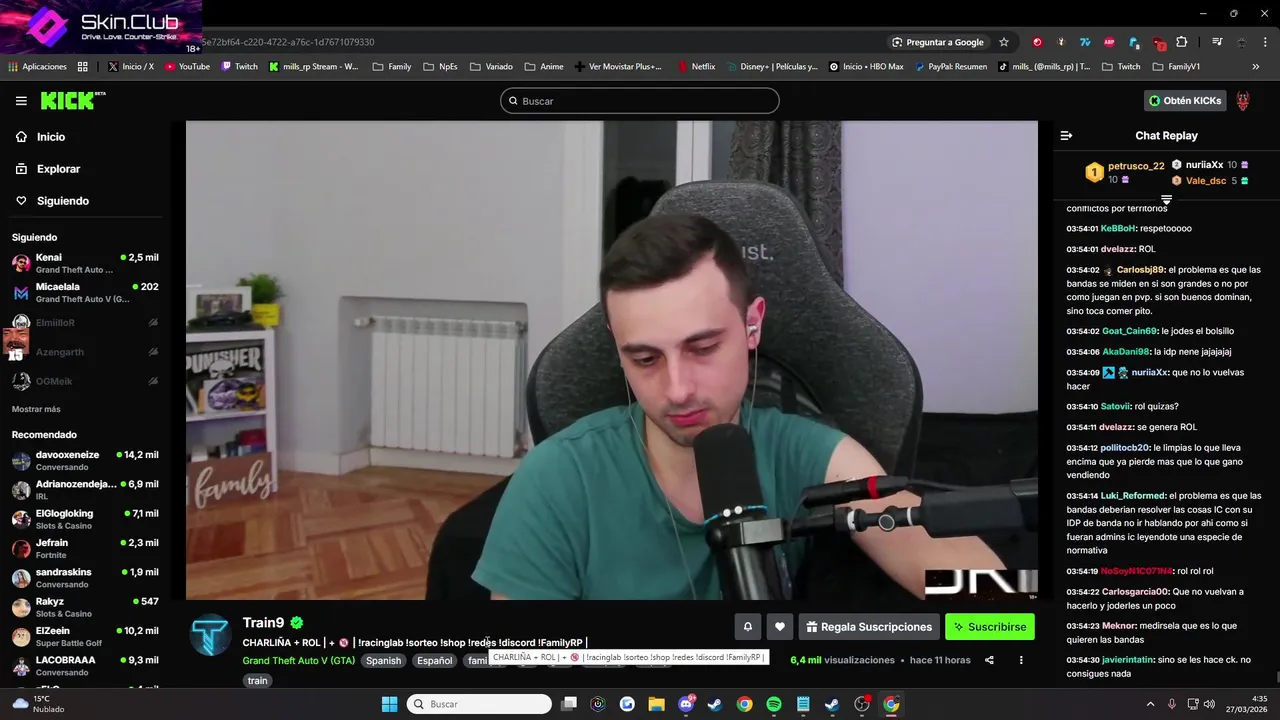Collapse the Chat Replay panel

1066,136
